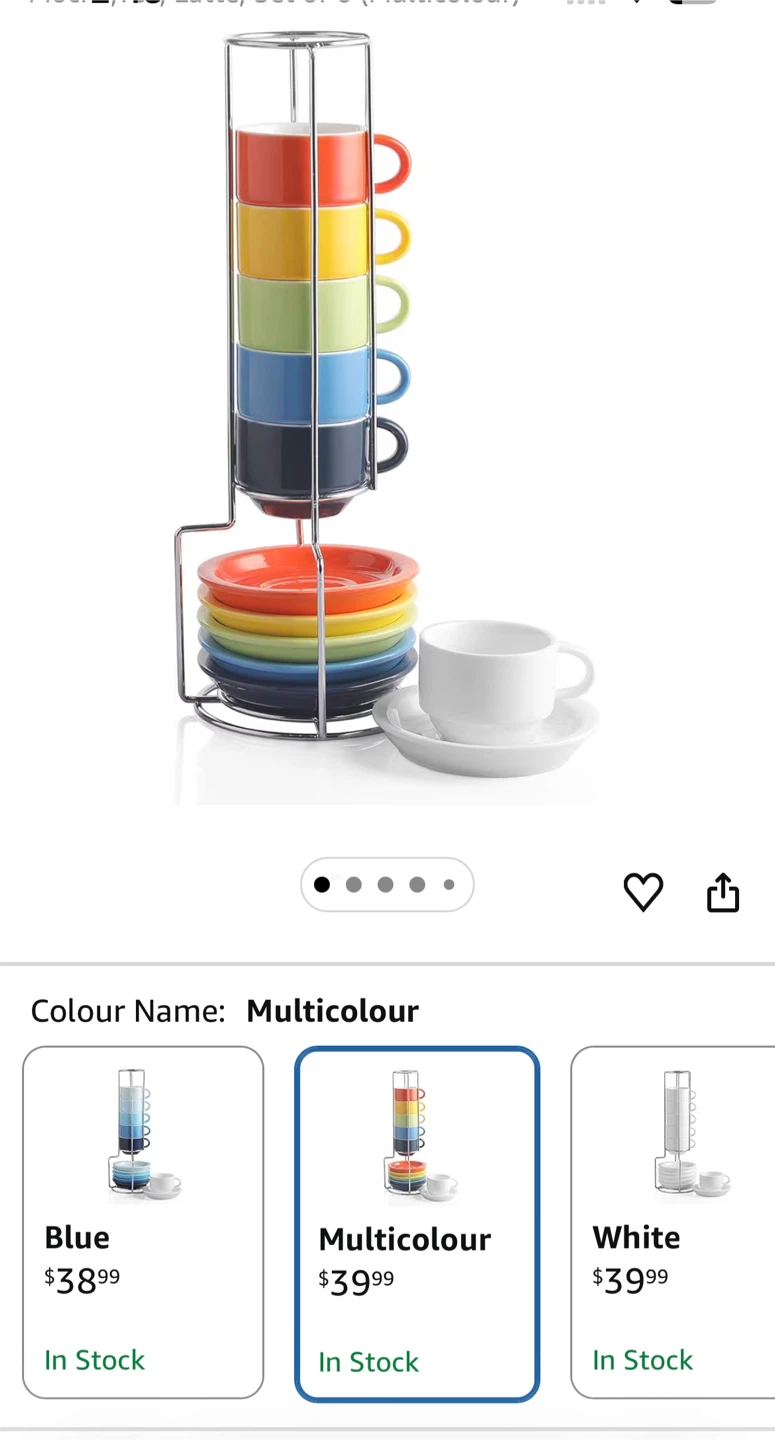Select the first image carousel dot
This screenshot has height=1440, width=775.
coord(321,884)
